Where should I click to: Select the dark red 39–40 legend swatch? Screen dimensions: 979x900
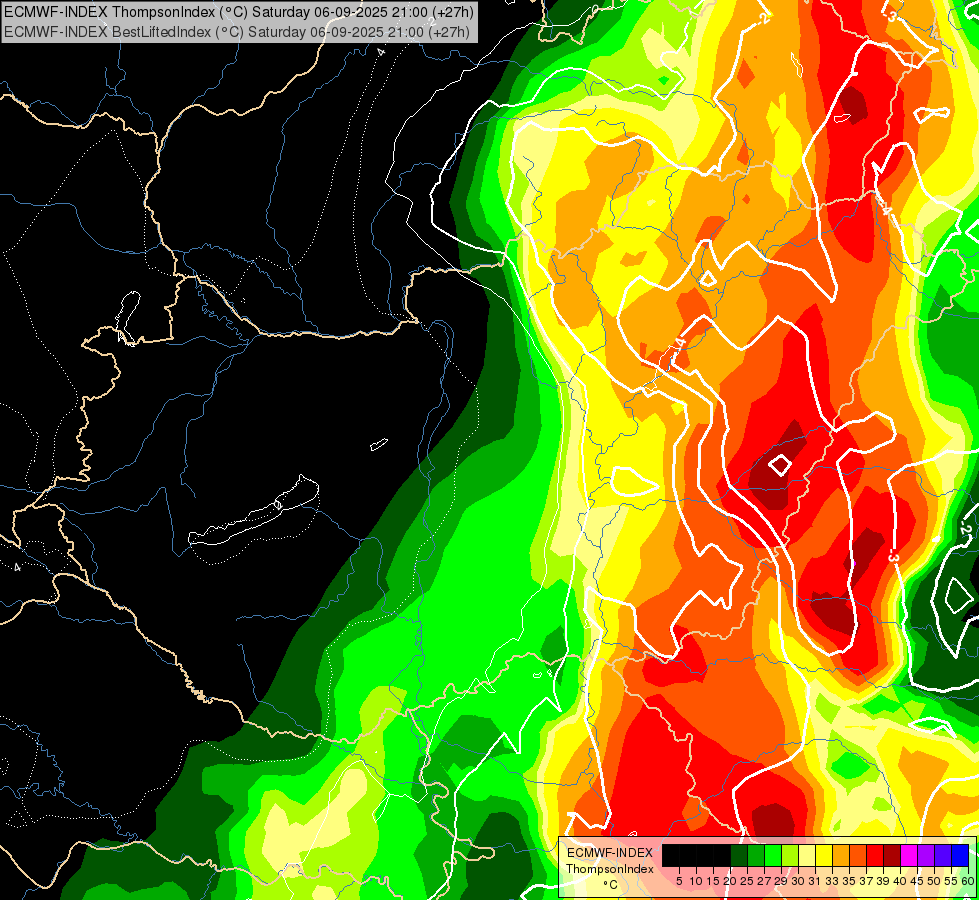coord(892,856)
